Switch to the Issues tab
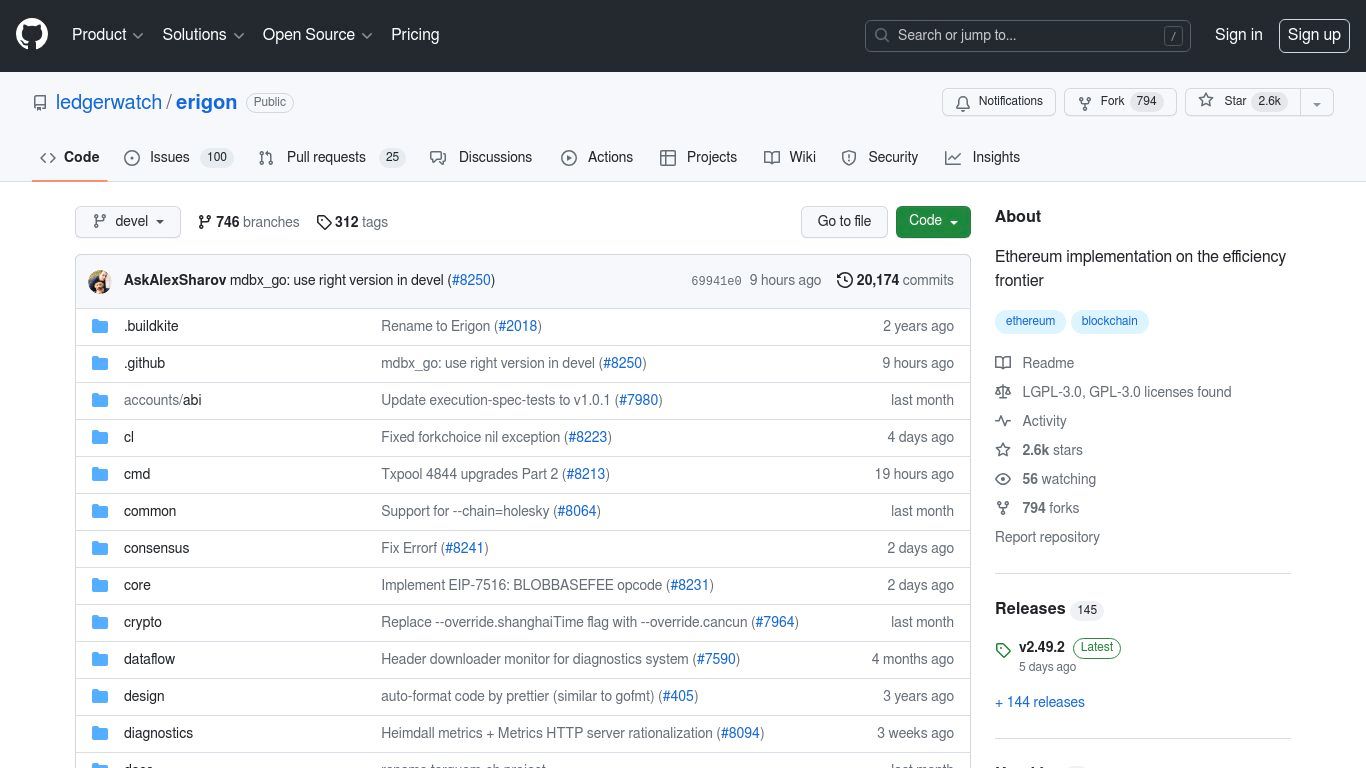Image resolution: width=1366 pixels, height=768 pixels. 178,157
